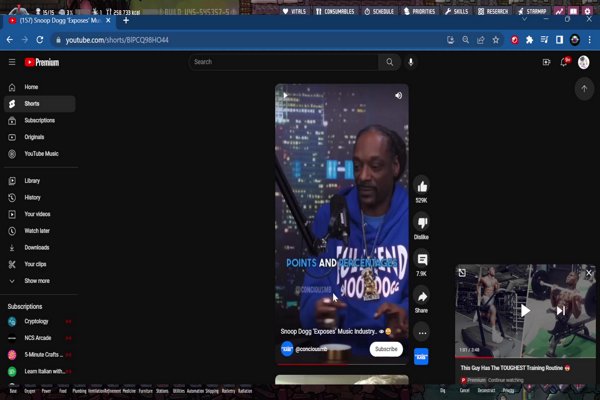Screen dimensions: 600x400
Task: Open the Chrome media controls icon
Action: [x=544, y=40]
